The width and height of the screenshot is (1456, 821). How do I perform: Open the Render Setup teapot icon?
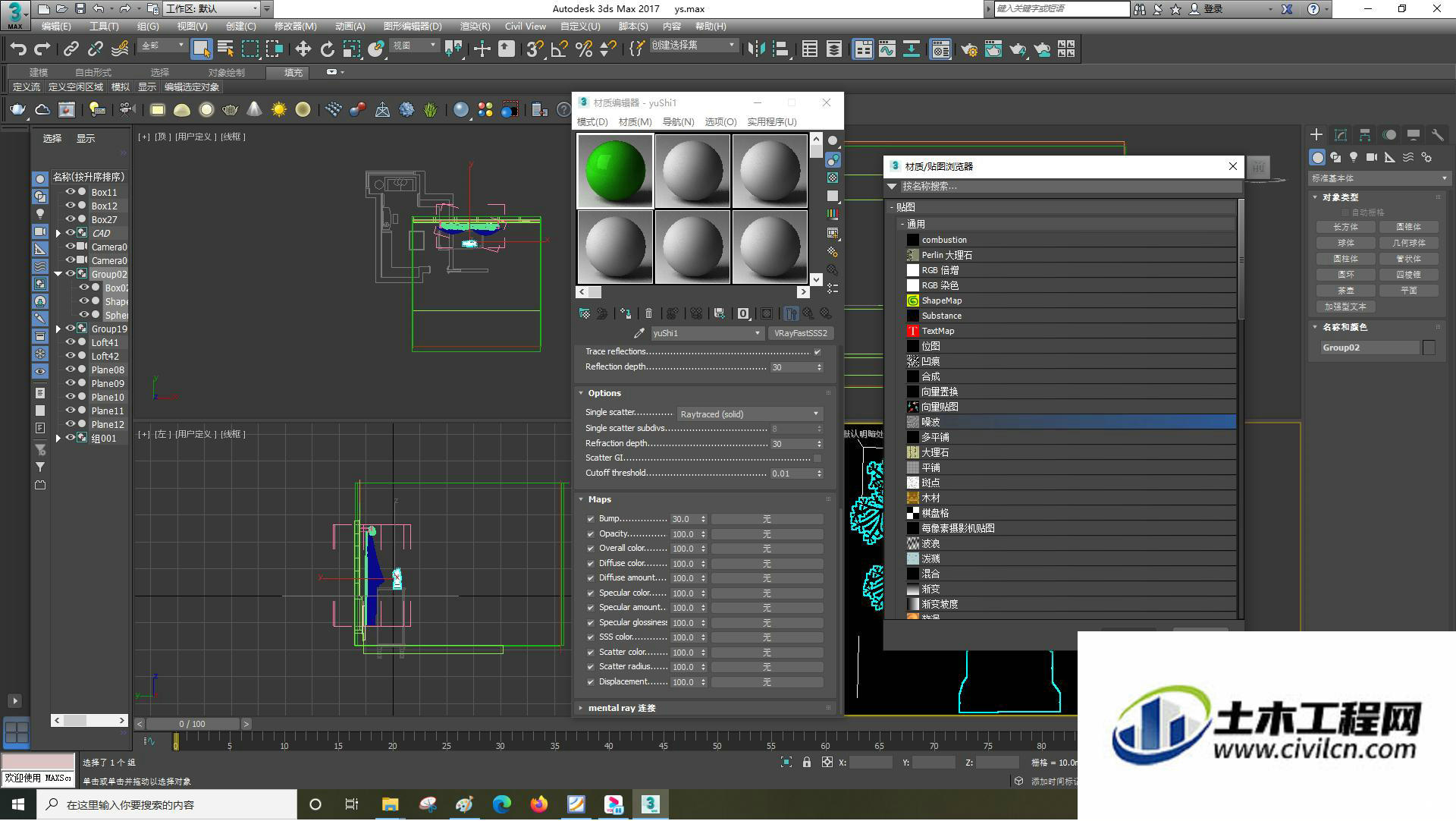pos(968,49)
